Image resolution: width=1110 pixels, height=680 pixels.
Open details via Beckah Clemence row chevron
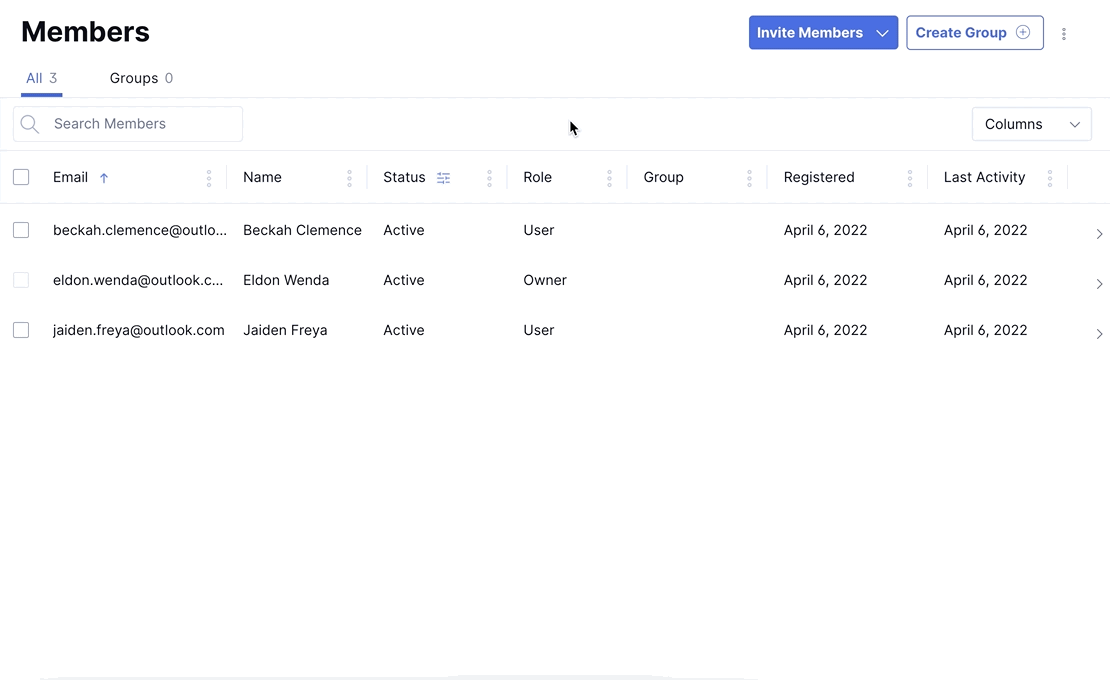[x=1099, y=234]
